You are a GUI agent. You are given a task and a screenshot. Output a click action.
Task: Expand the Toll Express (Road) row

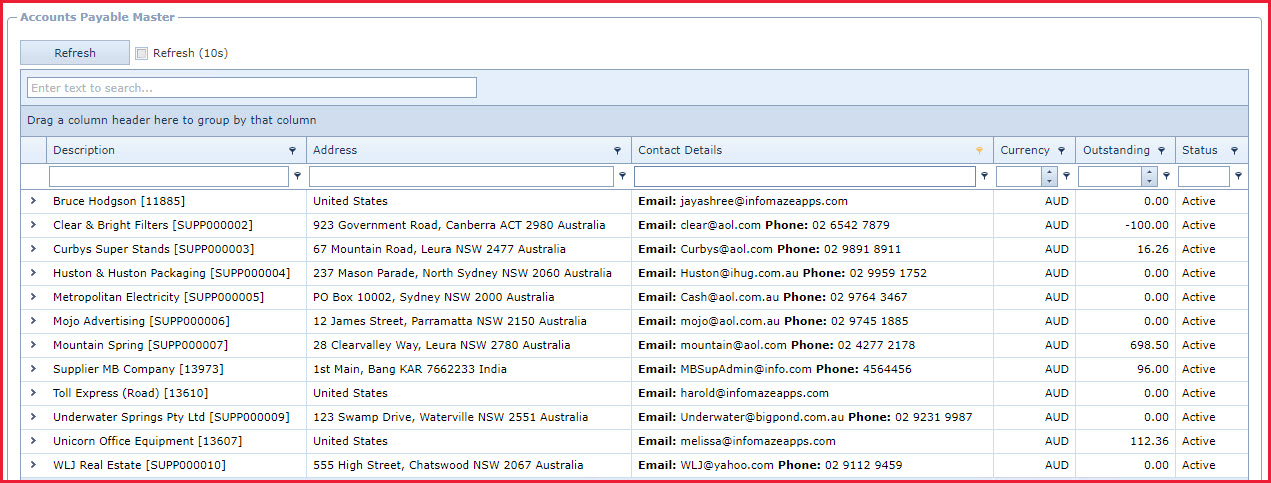point(33,393)
